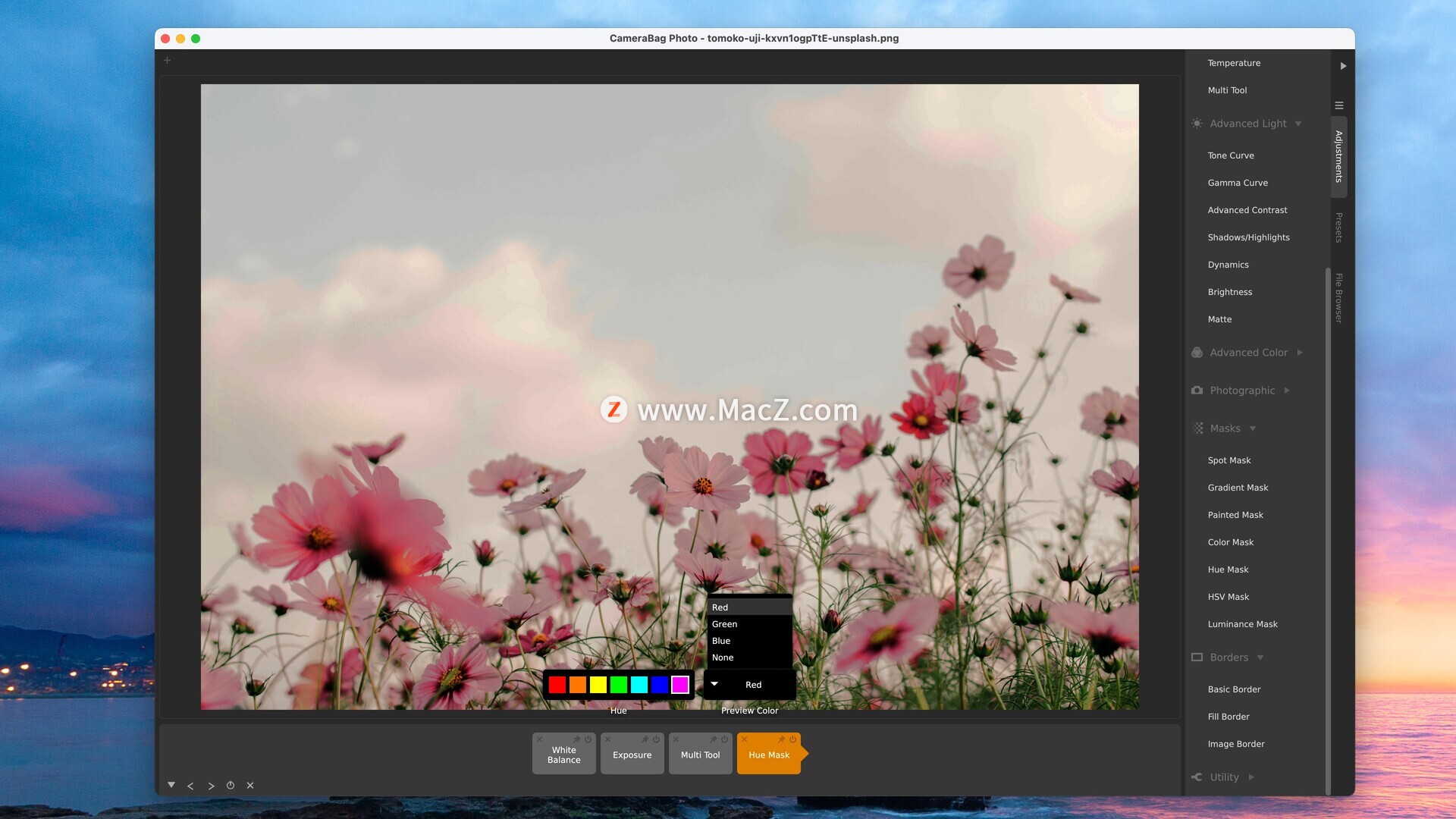Remove the Exposure tile with its X
Screen dimensions: 1456x819
pos(607,739)
